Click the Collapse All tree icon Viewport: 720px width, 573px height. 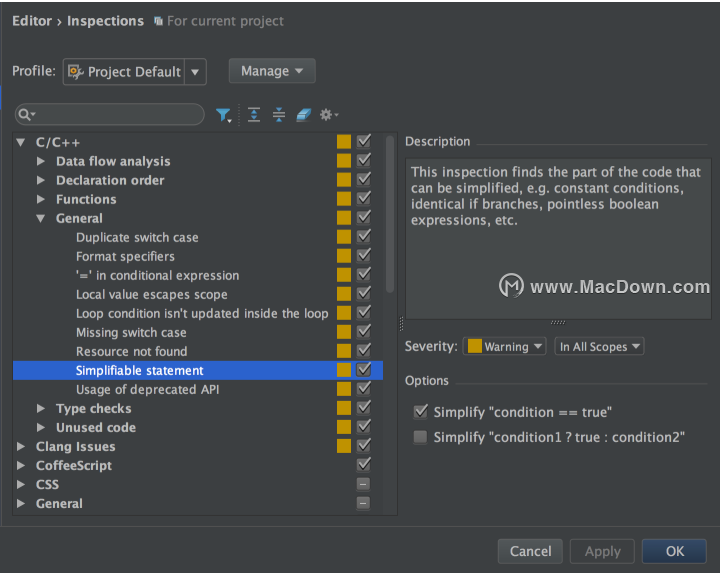[x=279, y=114]
